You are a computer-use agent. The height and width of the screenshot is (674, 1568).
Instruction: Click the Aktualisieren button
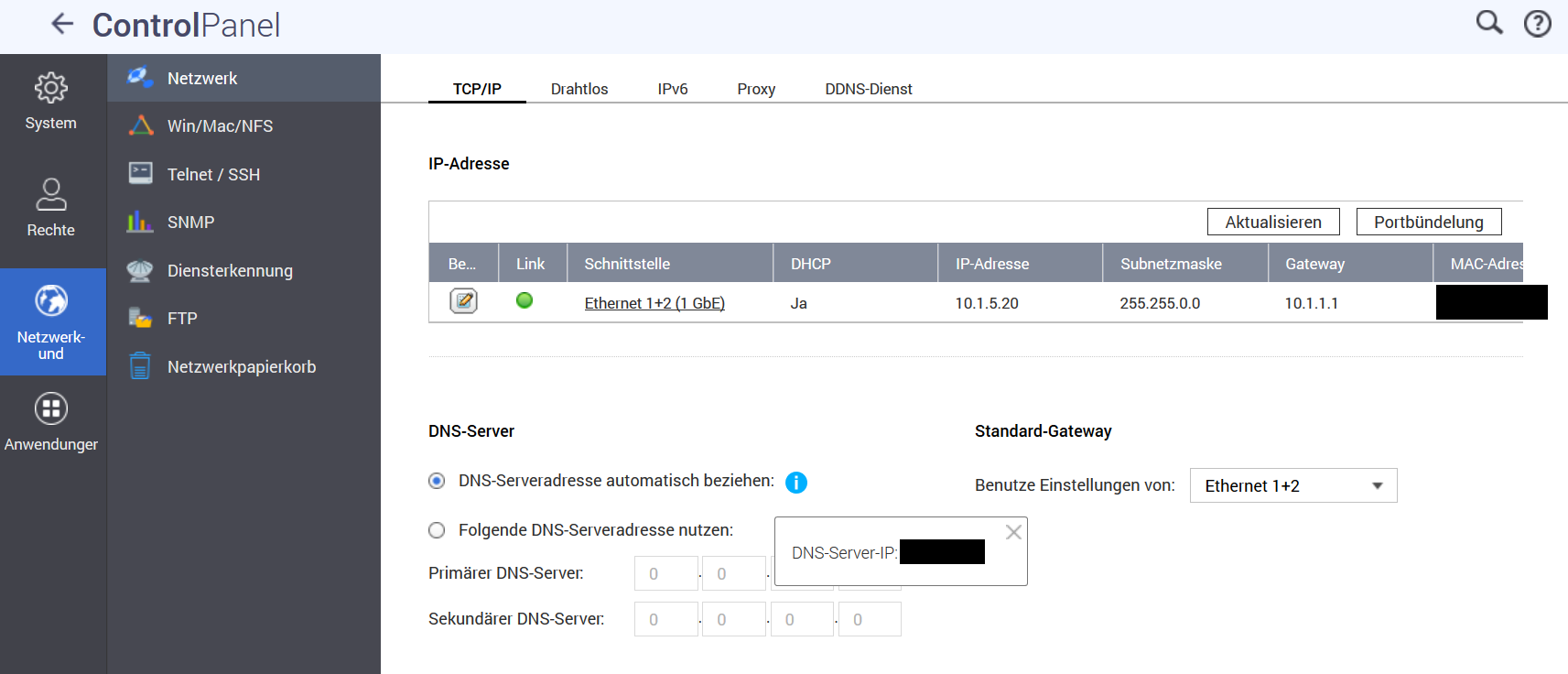click(x=1273, y=222)
